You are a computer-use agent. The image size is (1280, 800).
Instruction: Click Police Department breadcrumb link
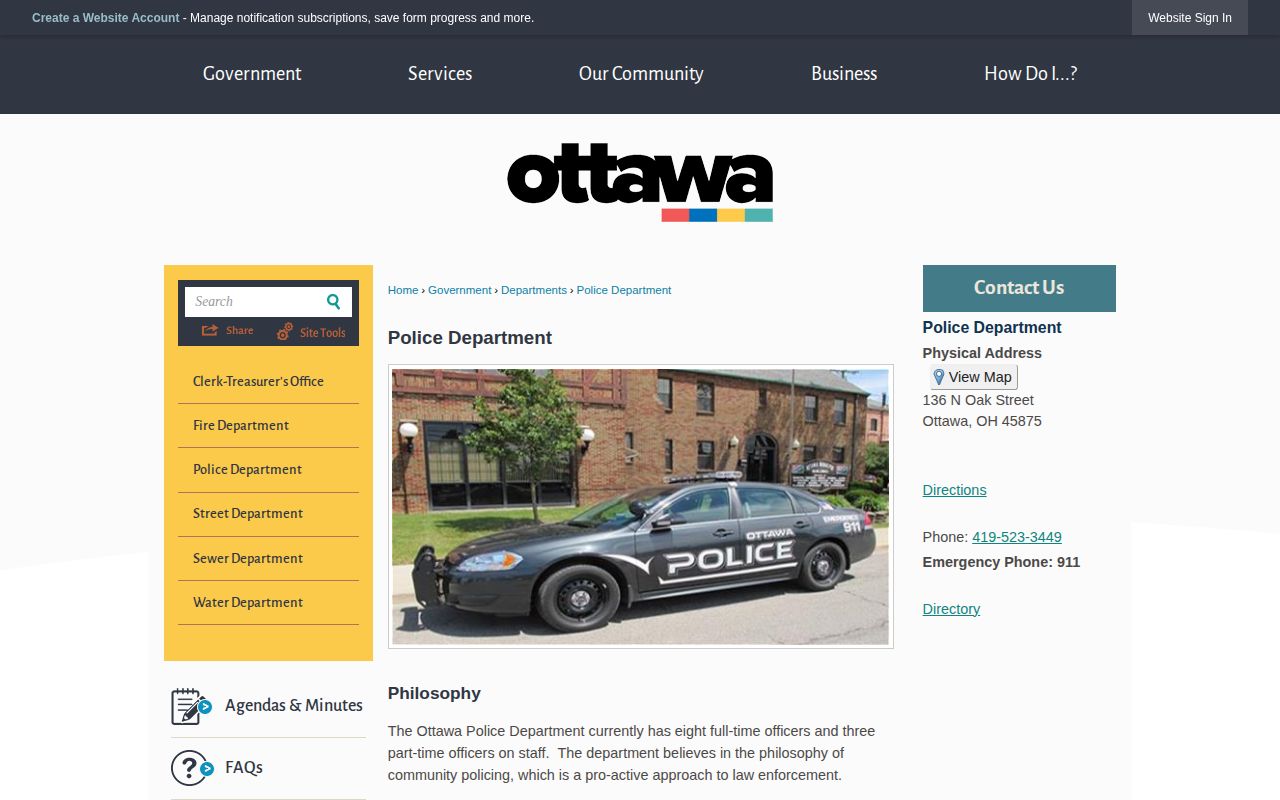(x=624, y=290)
